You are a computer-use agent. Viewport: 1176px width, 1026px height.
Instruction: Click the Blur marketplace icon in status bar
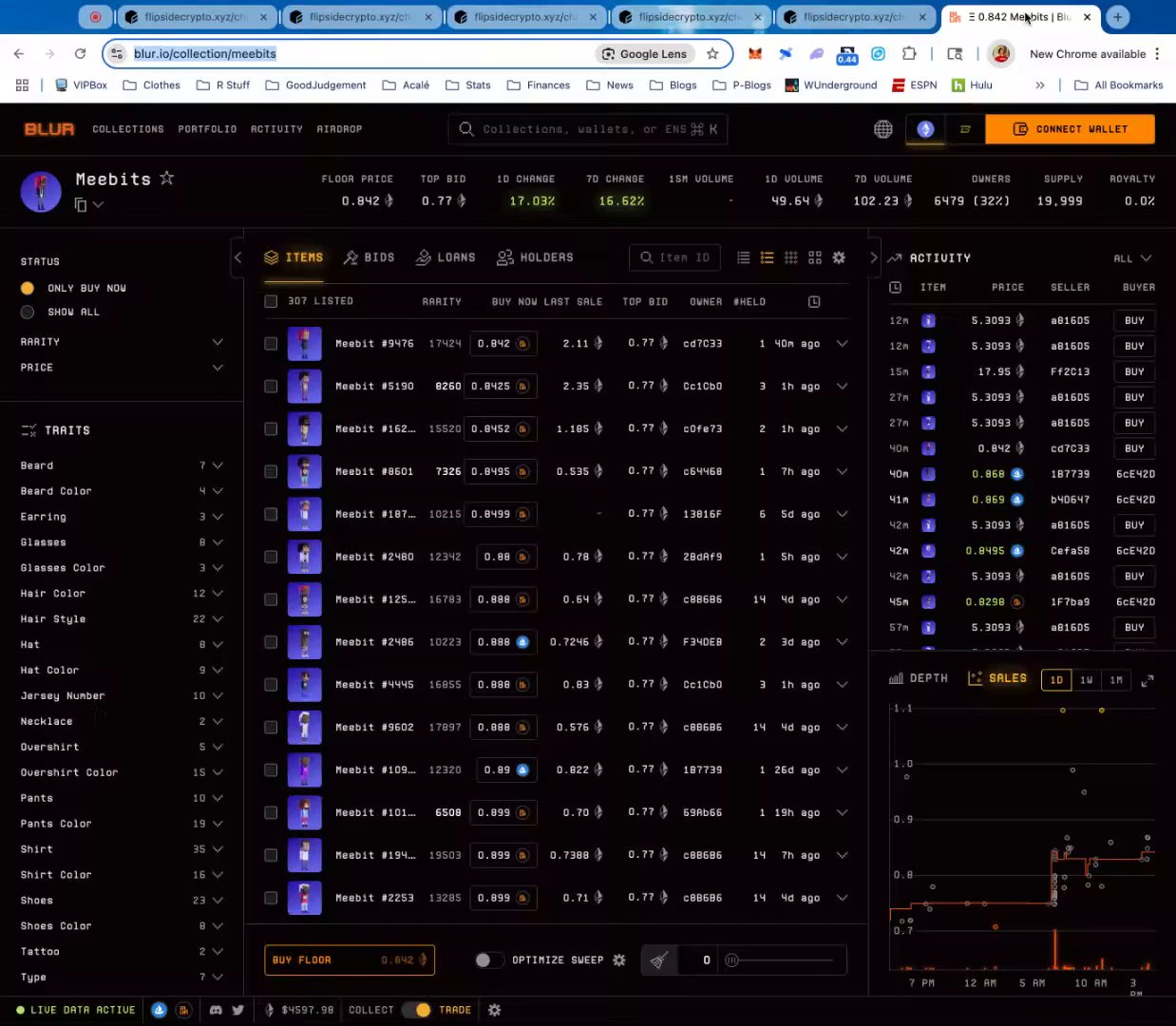pyautogui.click(x=183, y=1010)
